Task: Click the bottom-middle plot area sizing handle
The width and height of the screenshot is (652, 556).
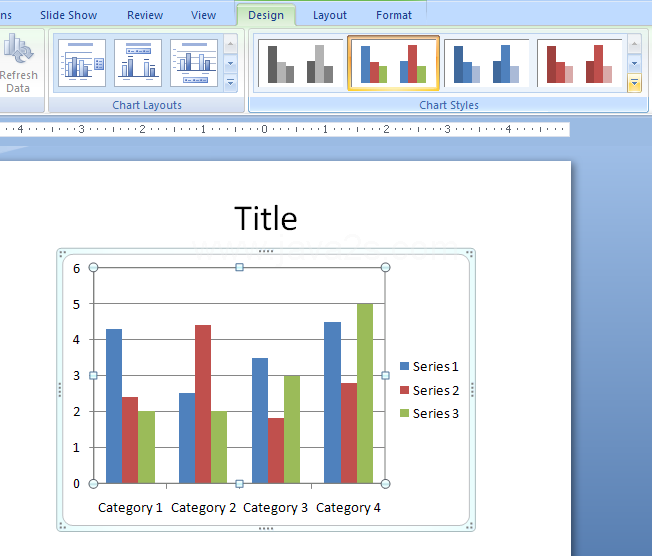Action: pyautogui.click(x=240, y=484)
